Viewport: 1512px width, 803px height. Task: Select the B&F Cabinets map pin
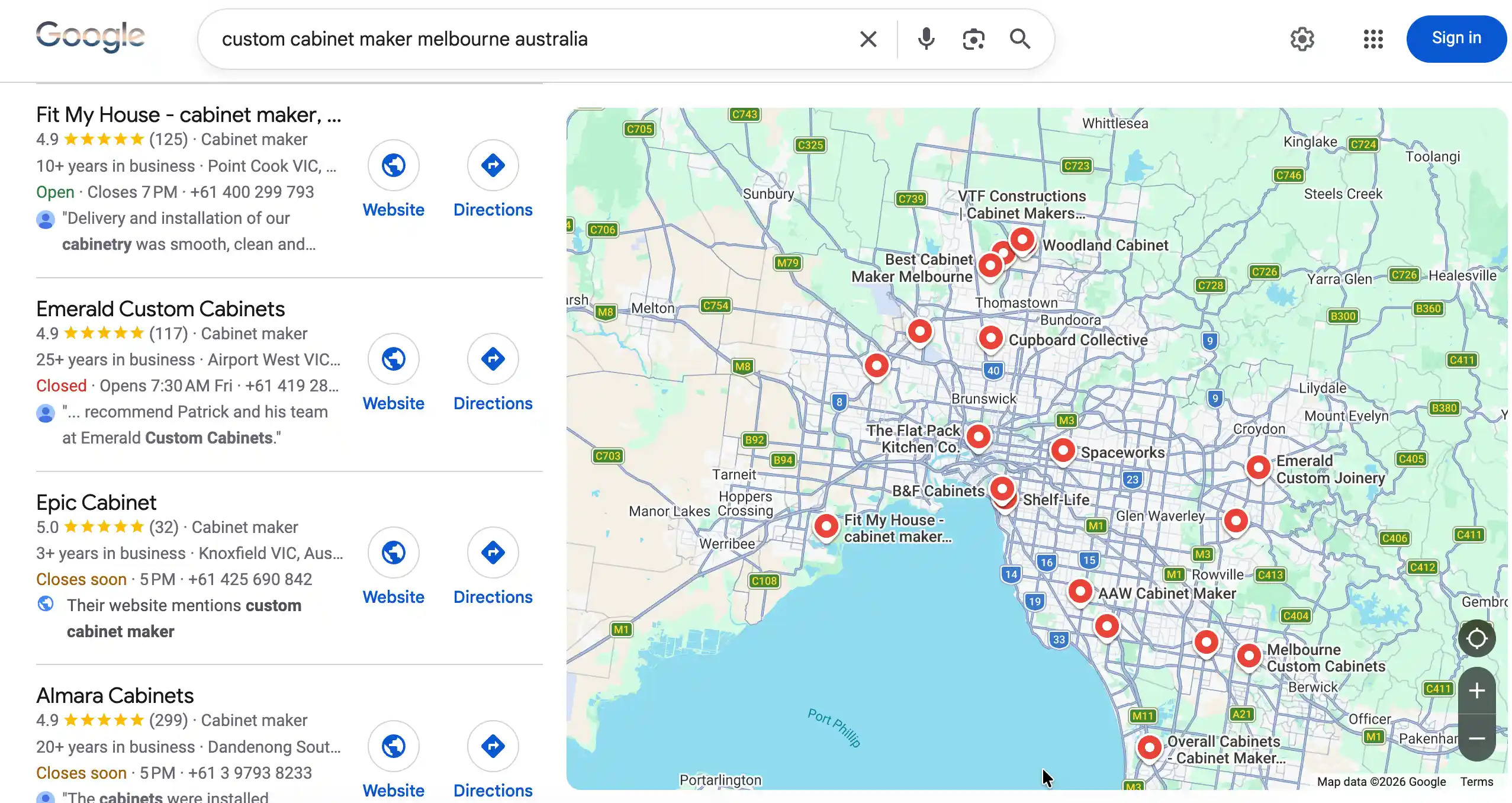click(x=1002, y=489)
